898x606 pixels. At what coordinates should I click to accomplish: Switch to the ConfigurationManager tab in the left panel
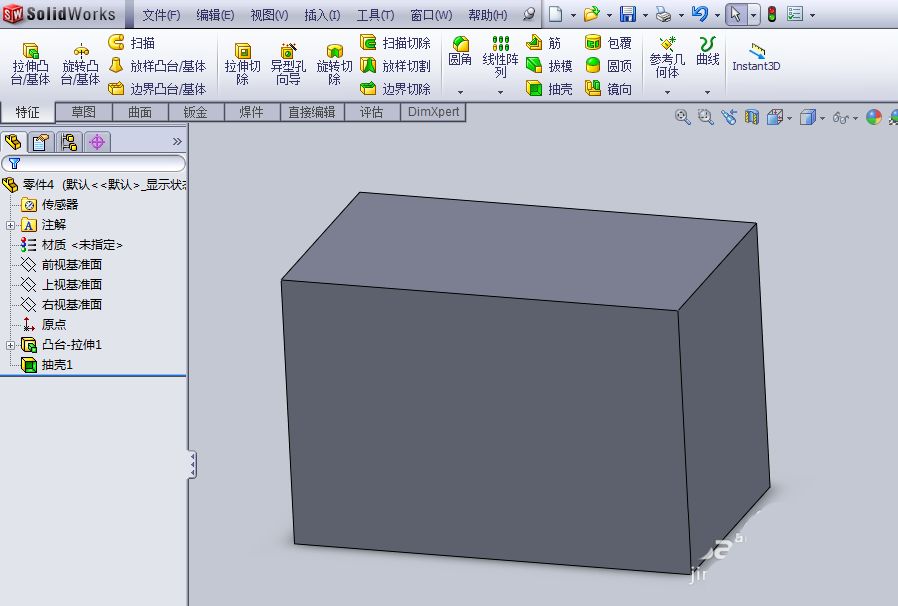pos(69,141)
